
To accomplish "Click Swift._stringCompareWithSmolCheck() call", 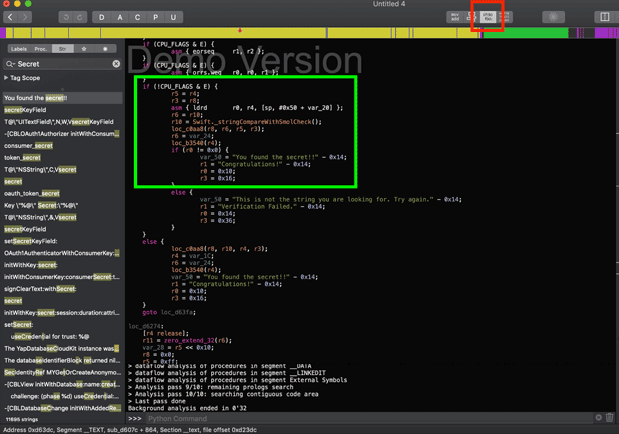I will point(257,122).
